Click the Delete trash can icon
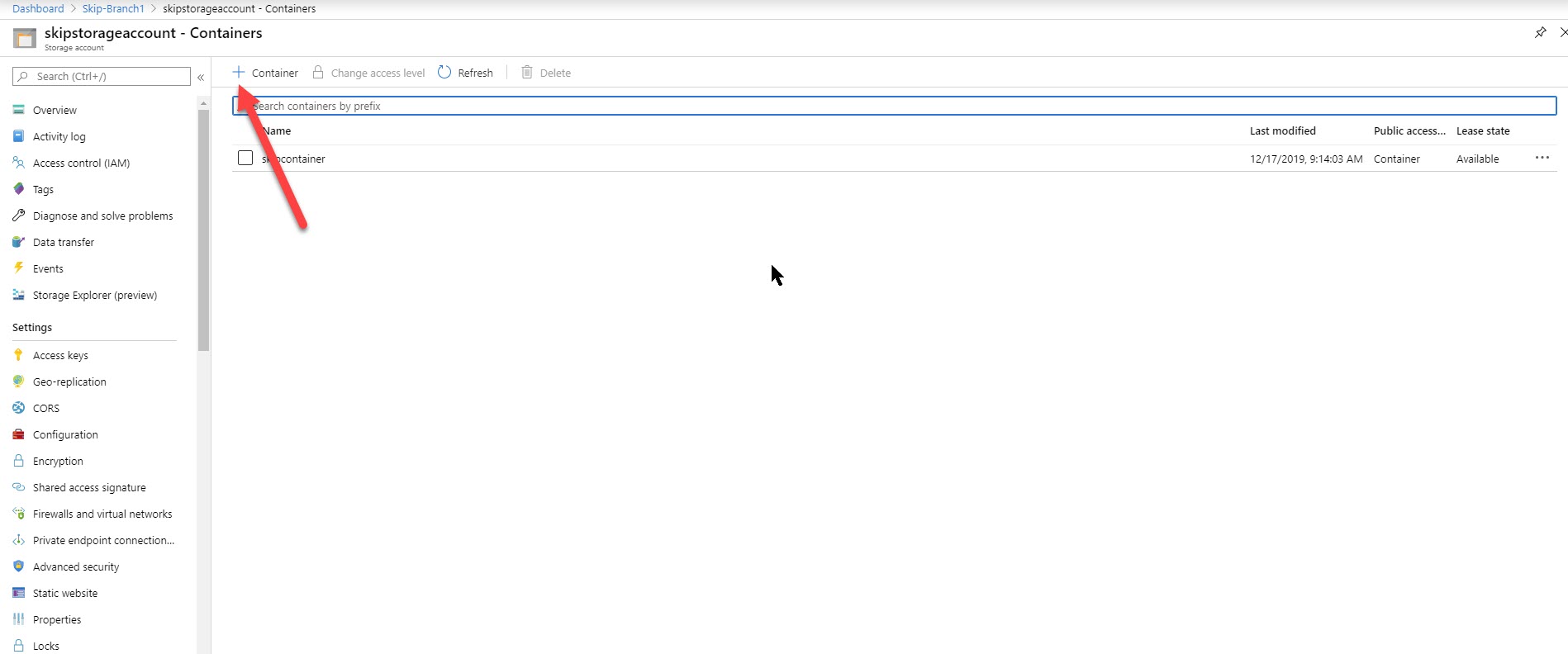Screen dimensions: 1568x654 pyautogui.click(x=527, y=73)
